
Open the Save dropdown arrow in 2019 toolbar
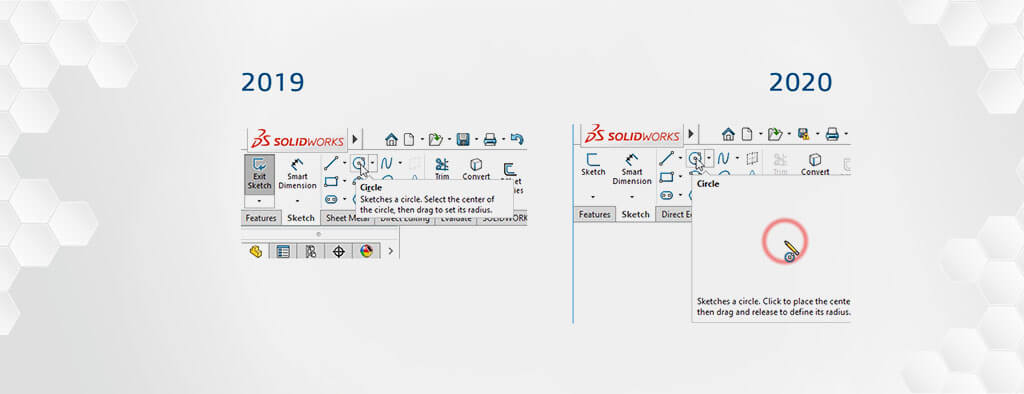[x=476, y=139]
